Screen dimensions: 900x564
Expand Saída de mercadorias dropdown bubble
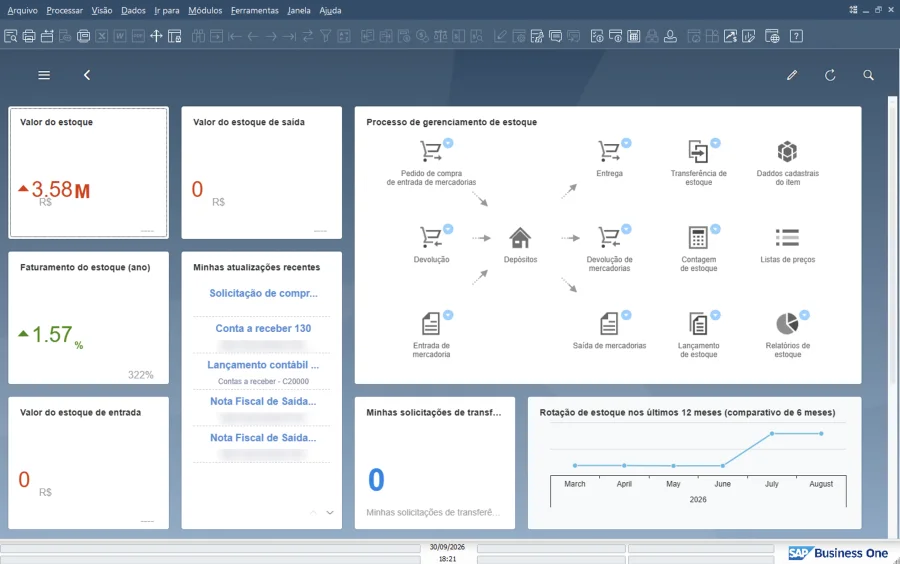(627, 315)
